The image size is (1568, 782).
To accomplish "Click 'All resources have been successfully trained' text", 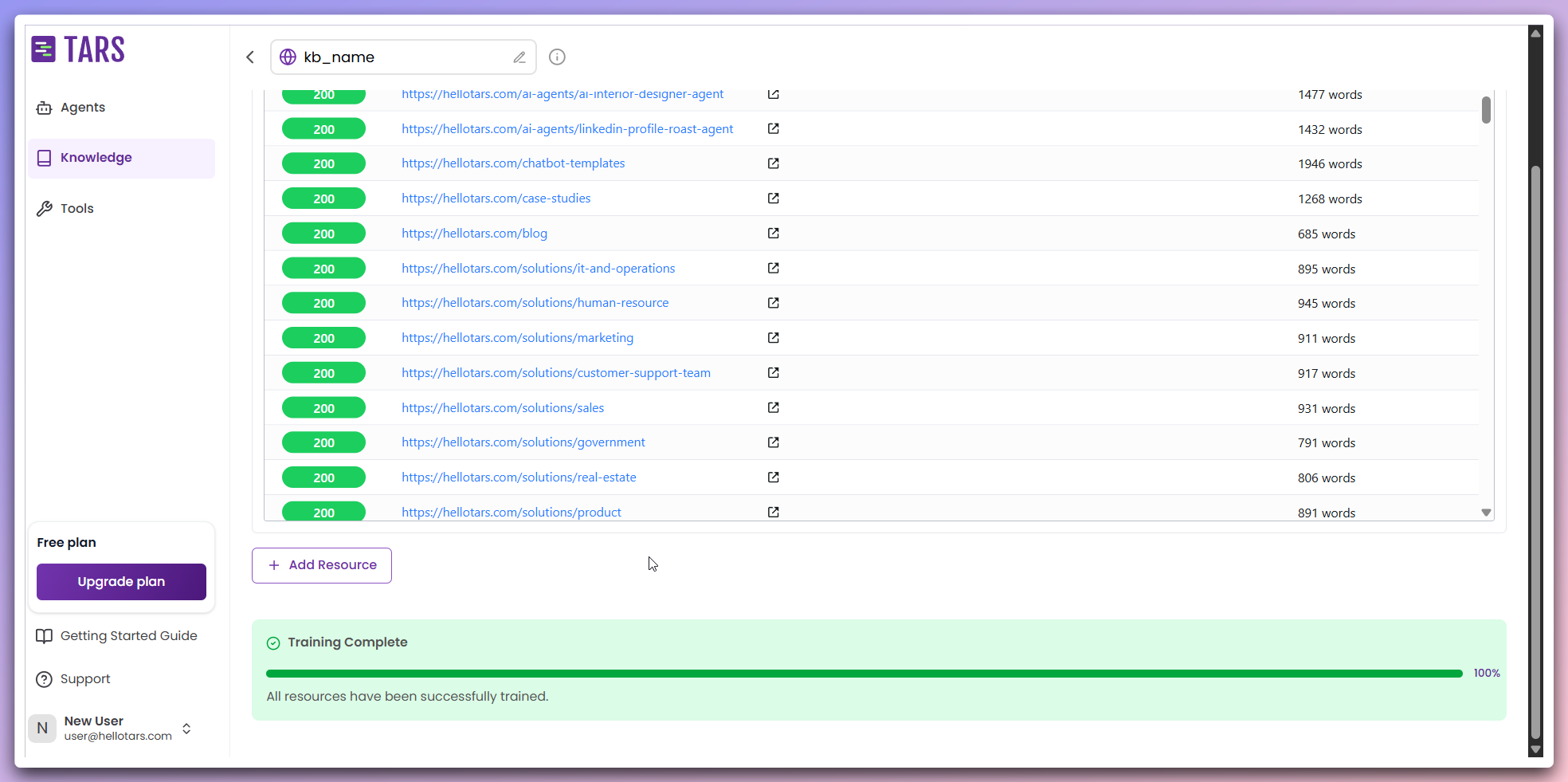I will click(407, 697).
